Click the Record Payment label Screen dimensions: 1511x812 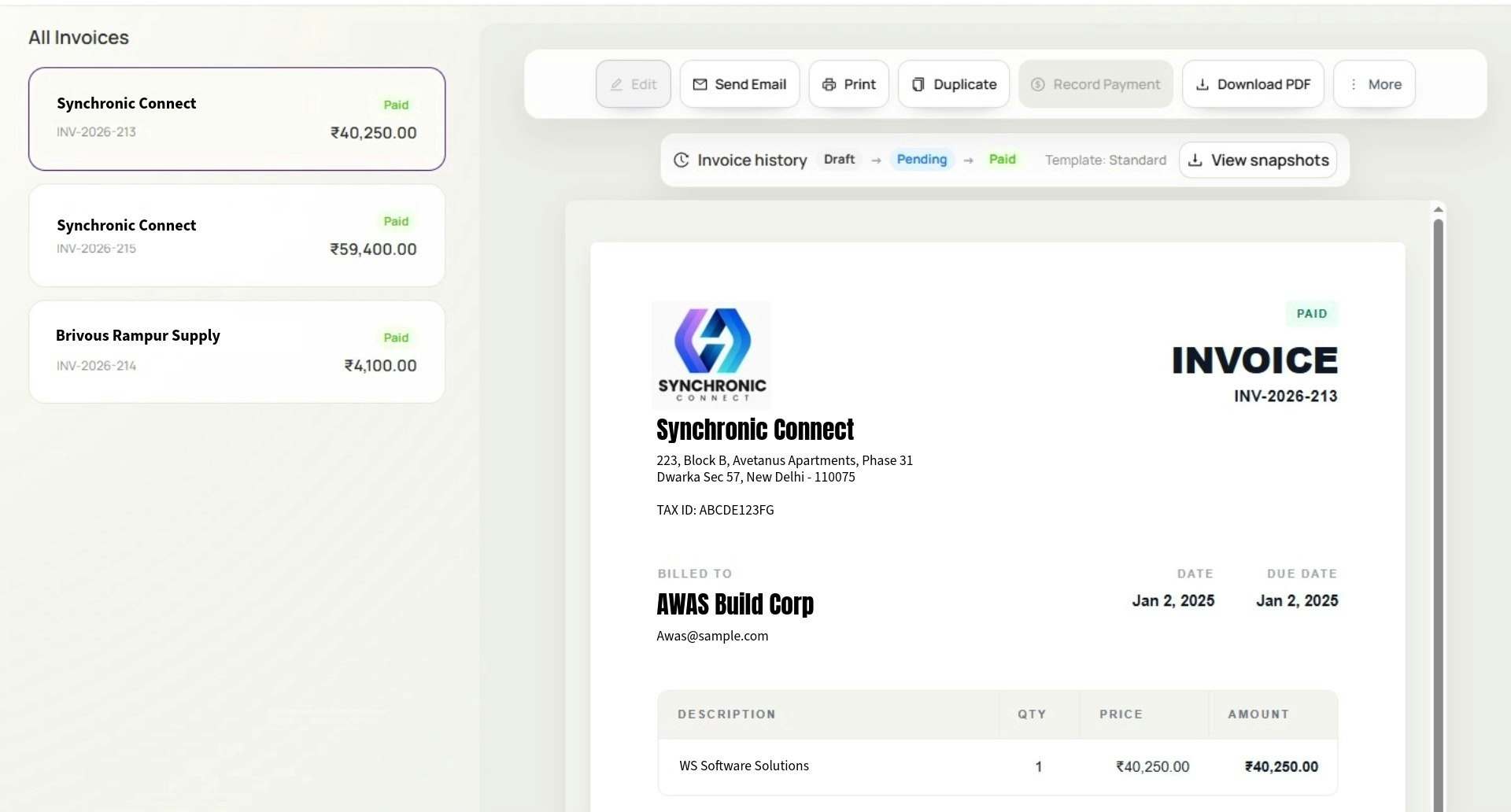click(x=1106, y=84)
